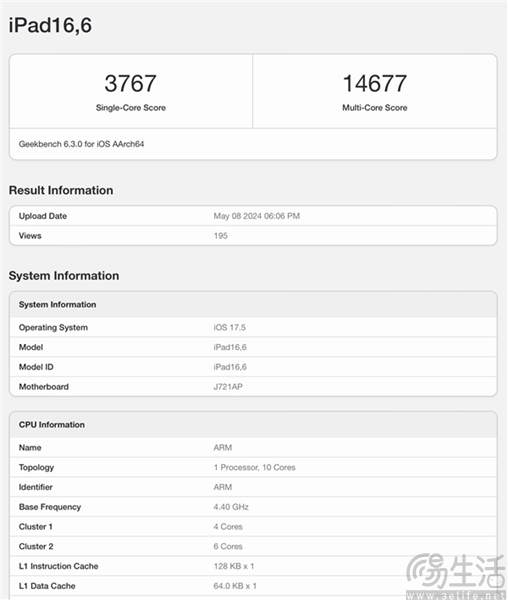Select iPad16,6 value in Model ID row
This screenshot has height=600, width=508.
[230, 367]
